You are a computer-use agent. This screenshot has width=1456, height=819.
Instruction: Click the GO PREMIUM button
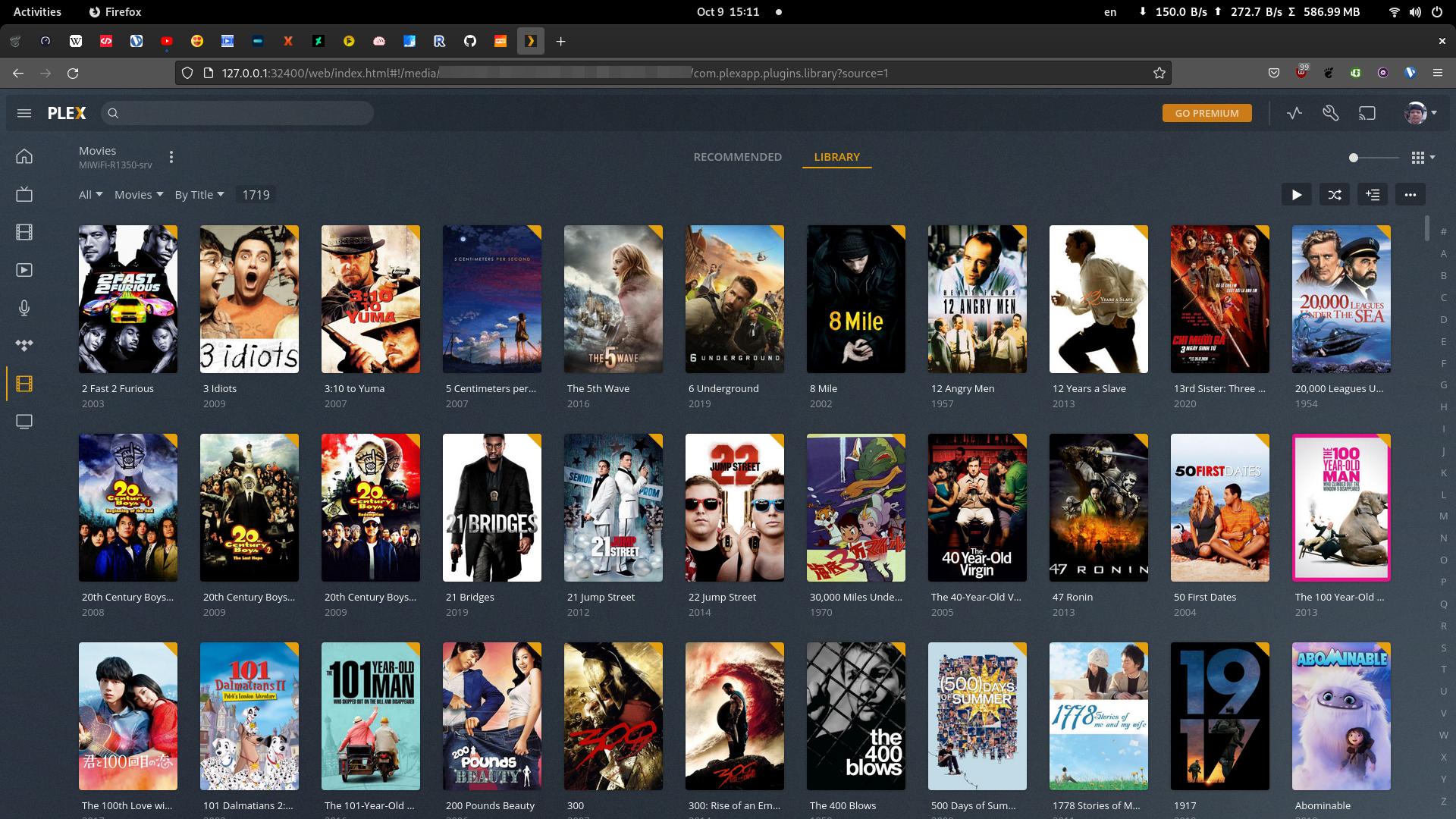(1207, 113)
